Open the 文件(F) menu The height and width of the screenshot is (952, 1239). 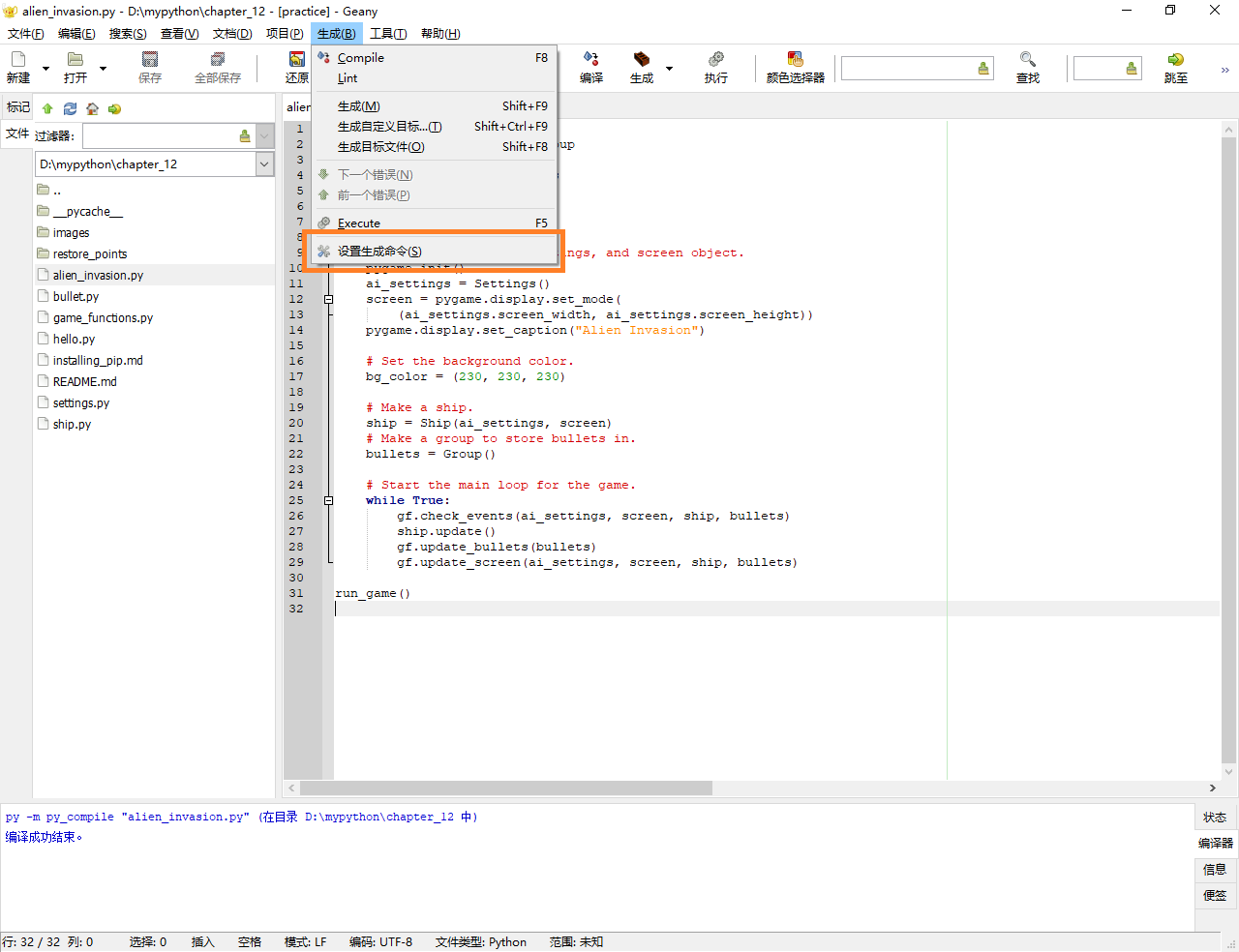(26, 34)
